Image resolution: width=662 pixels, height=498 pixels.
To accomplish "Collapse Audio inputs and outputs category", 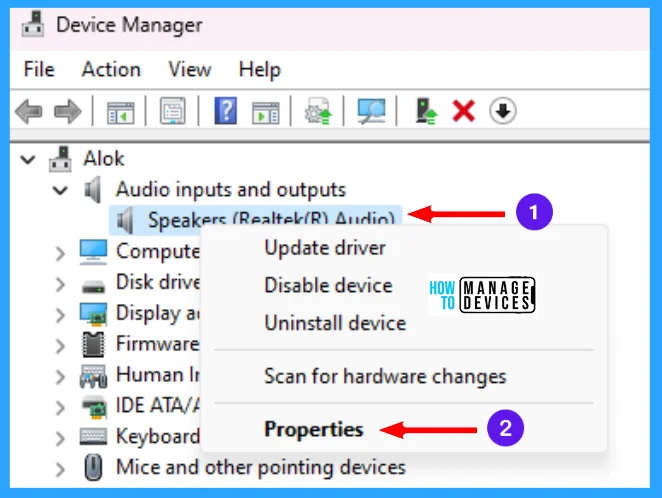I will tap(60, 190).
